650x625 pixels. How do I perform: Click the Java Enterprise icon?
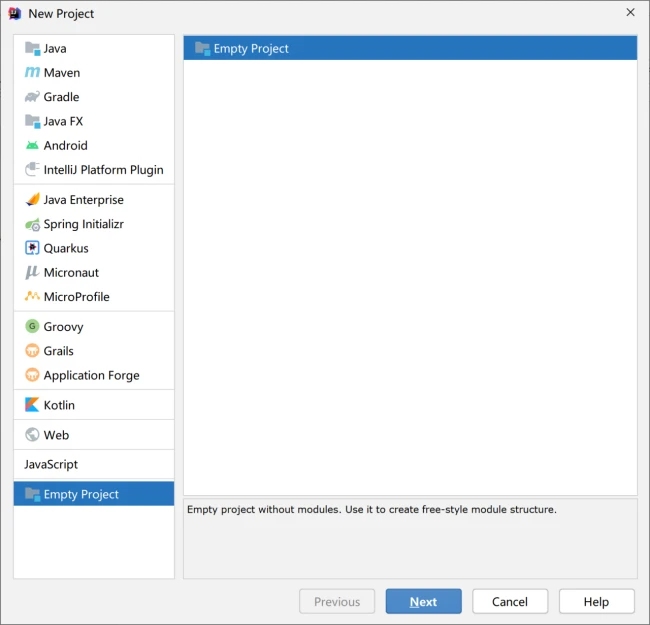click(x=32, y=199)
